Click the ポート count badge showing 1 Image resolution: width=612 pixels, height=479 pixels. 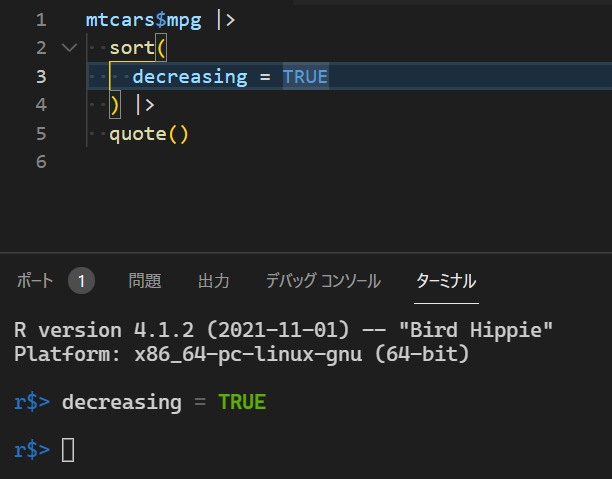coord(81,281)
